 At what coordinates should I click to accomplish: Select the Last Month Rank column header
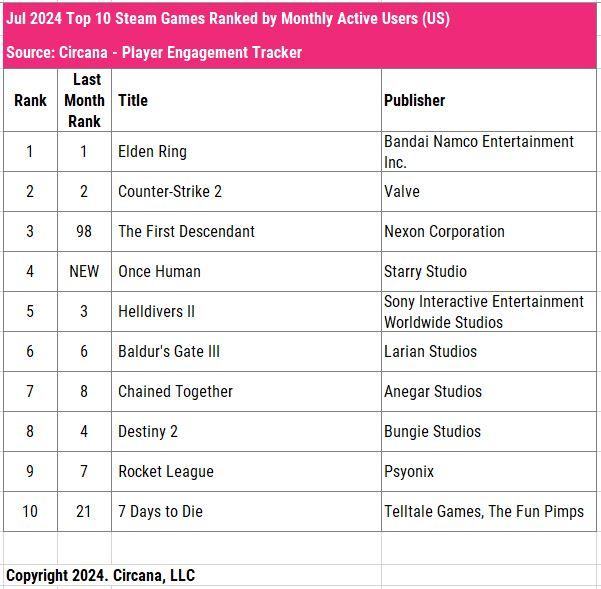coord(84,100)
